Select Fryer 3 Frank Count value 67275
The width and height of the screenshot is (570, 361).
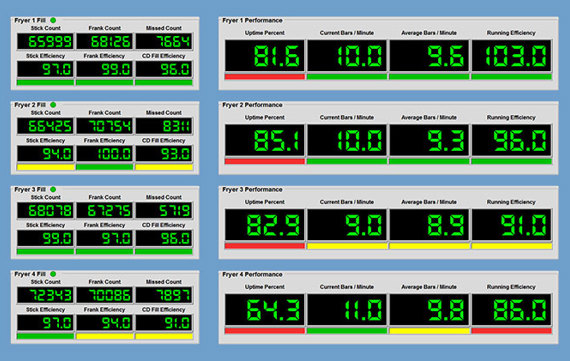pos(105,210)
